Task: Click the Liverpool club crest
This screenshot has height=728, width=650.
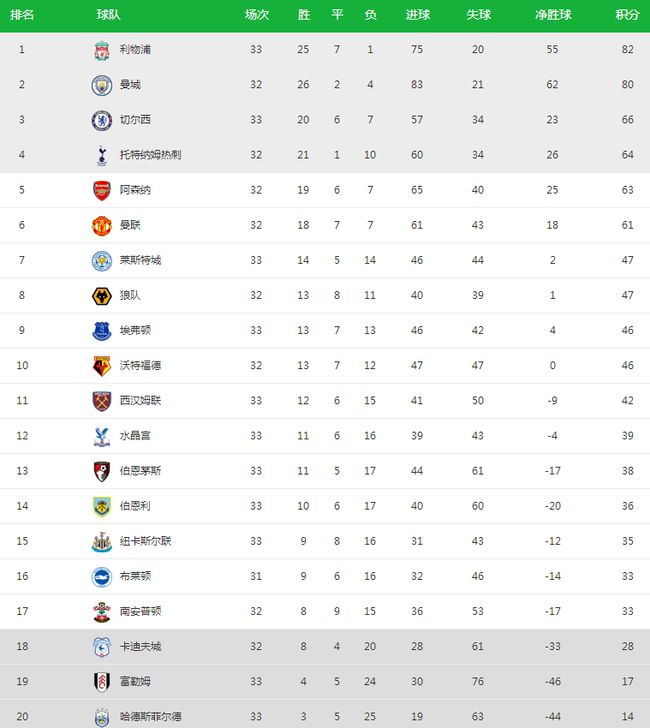Action: click(102, 51)
